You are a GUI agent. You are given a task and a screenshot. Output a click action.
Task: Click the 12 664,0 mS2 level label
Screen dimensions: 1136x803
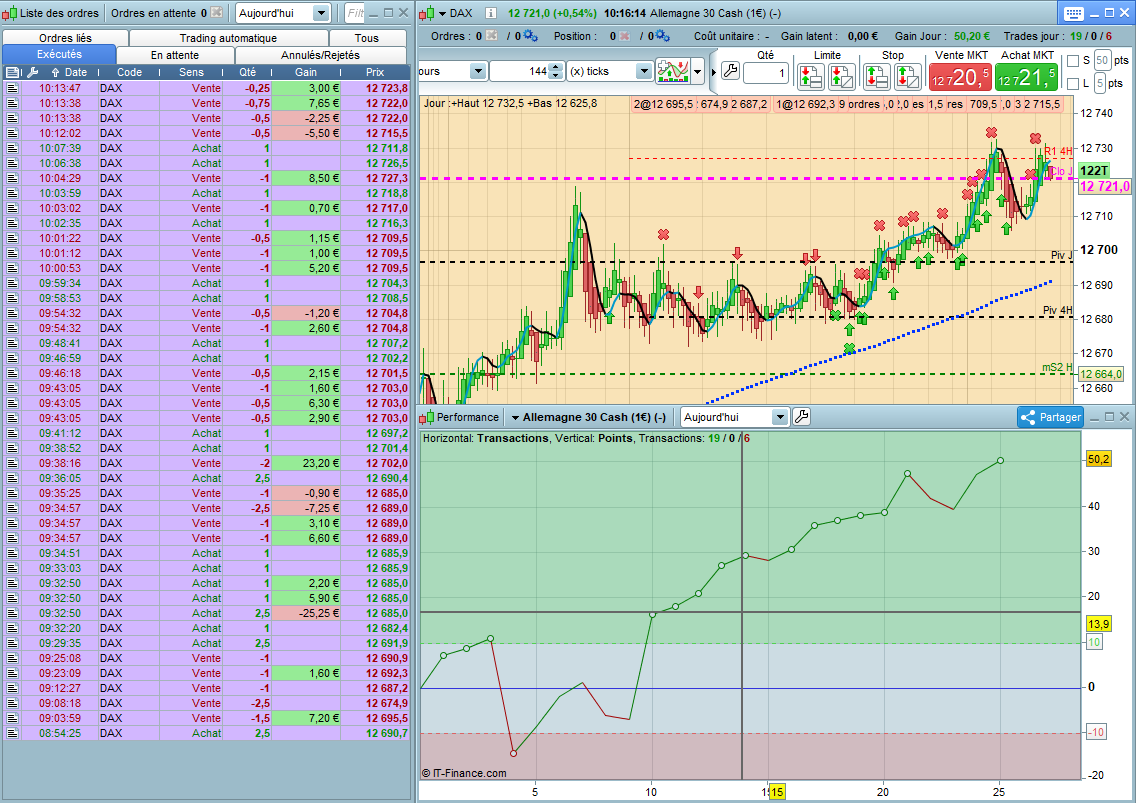pos(1100,374)
